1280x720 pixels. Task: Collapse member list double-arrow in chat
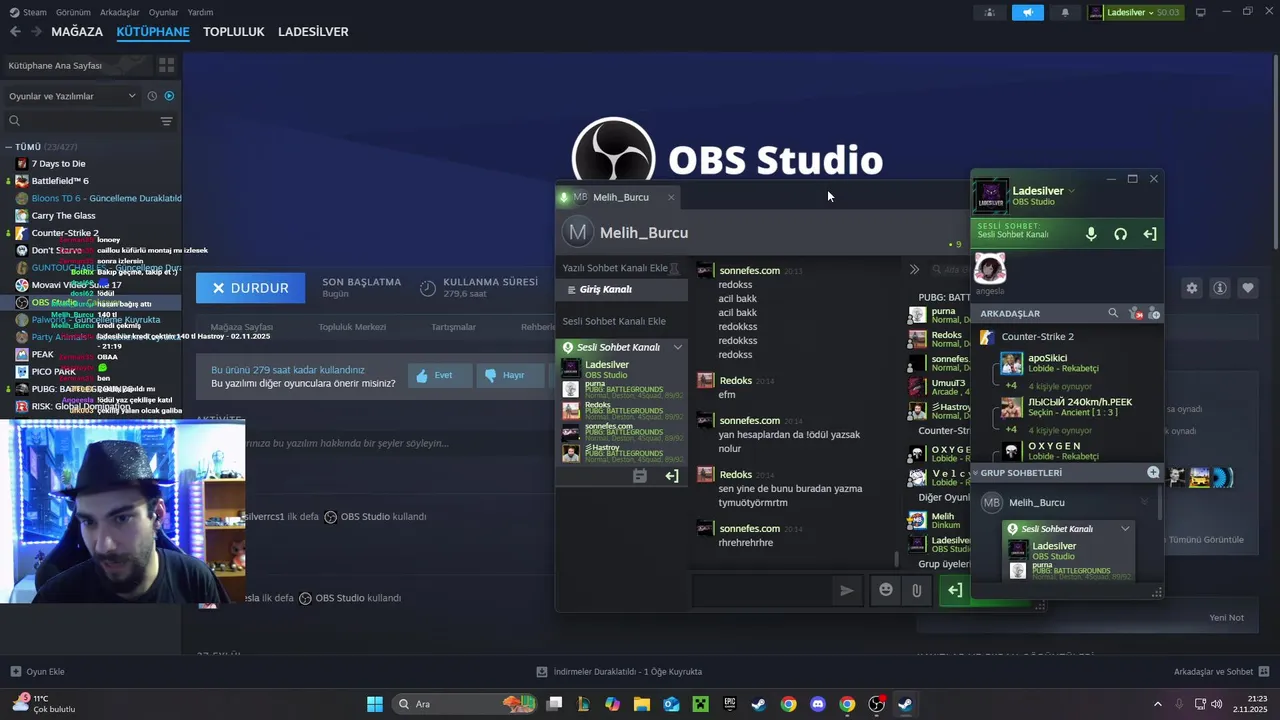pyautogui.click(x=914, y=269)
